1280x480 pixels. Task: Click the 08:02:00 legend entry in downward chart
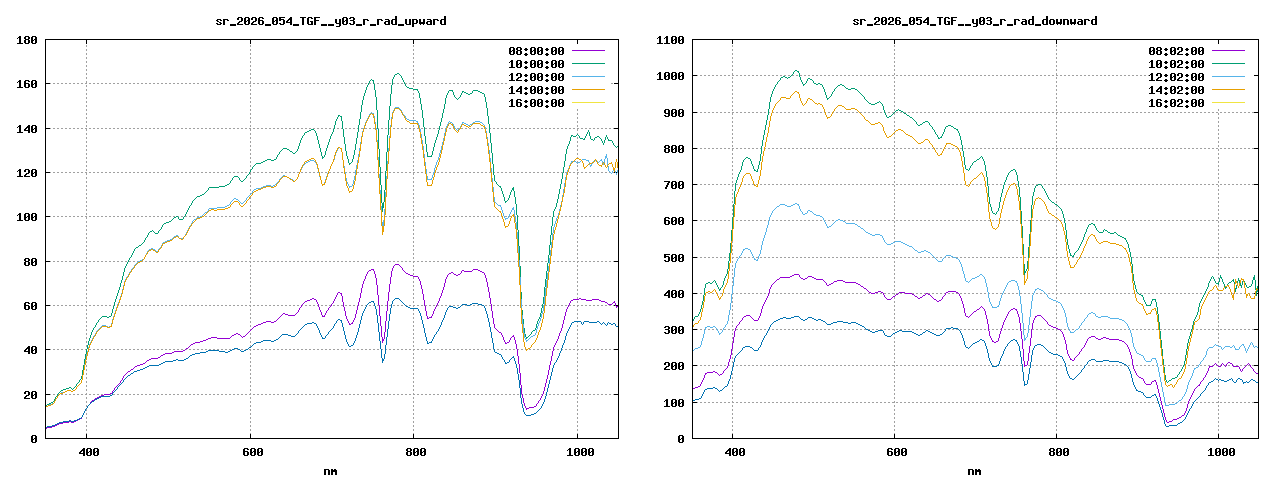[x=1176, y=51]
